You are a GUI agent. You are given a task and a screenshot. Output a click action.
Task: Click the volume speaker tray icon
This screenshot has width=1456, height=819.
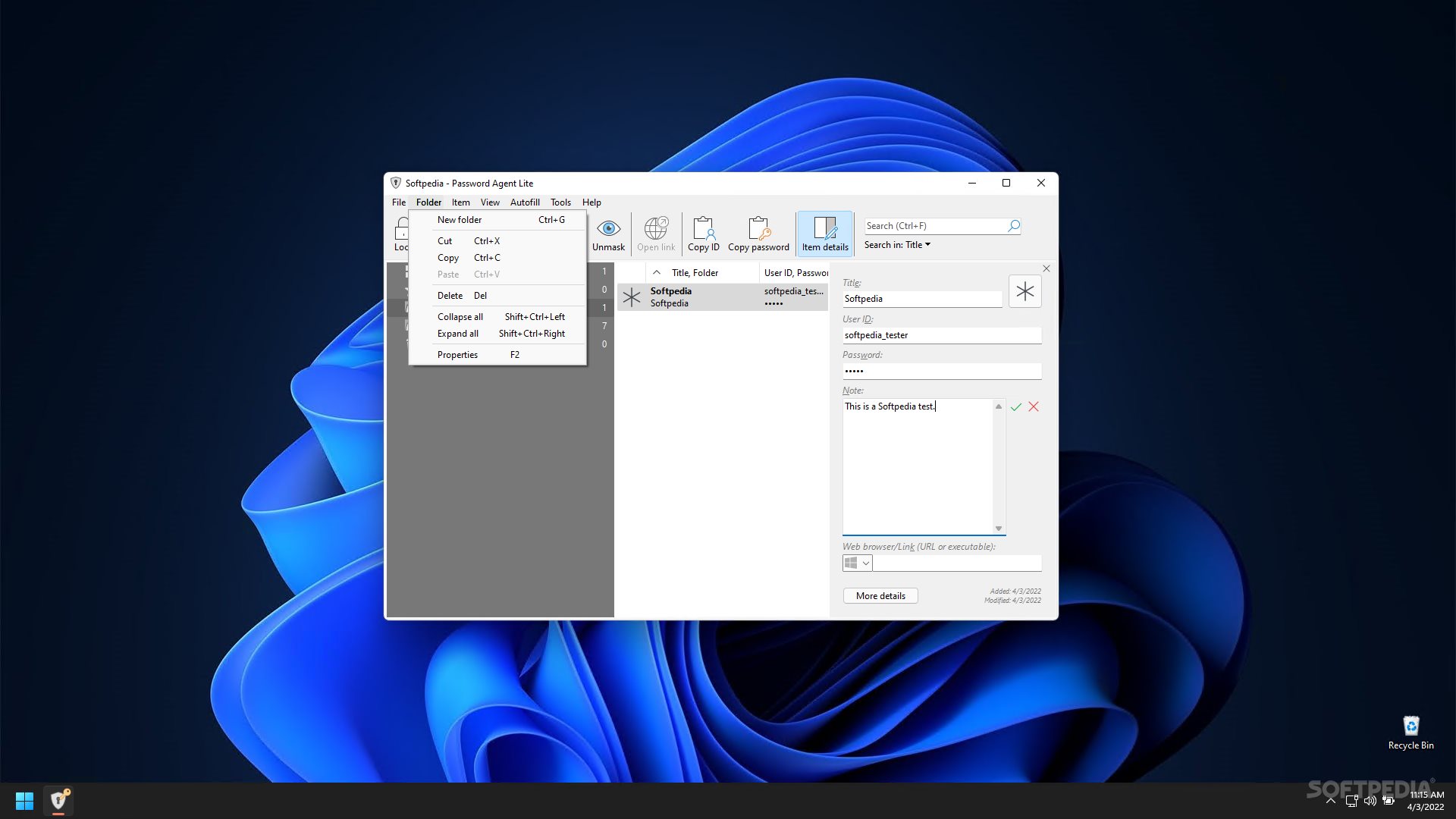1370,801
